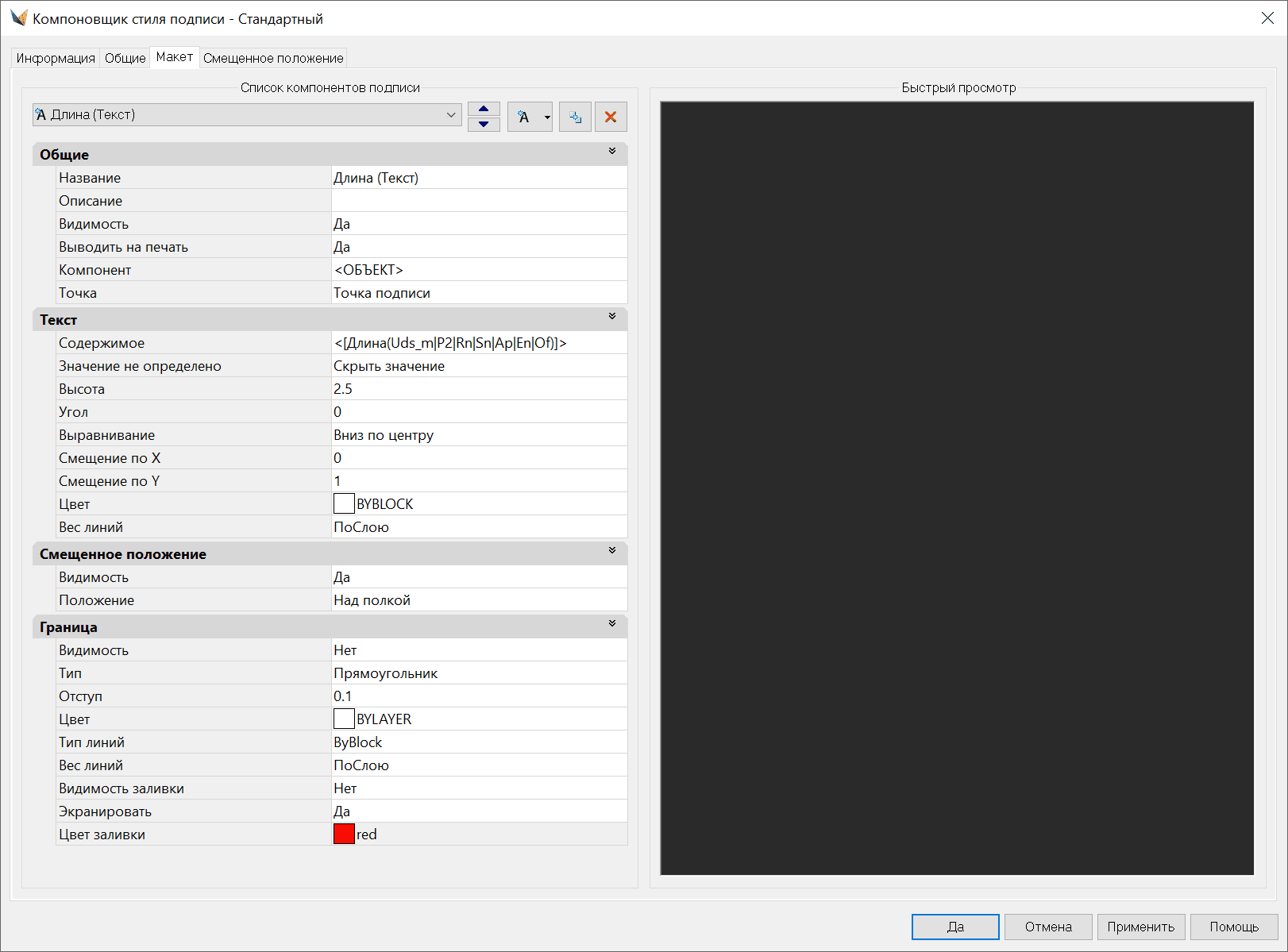Viewport: 1288px width, 952px height.
Task: Edit the Содержимое text formula value
Action: click(x=480, y=343)
